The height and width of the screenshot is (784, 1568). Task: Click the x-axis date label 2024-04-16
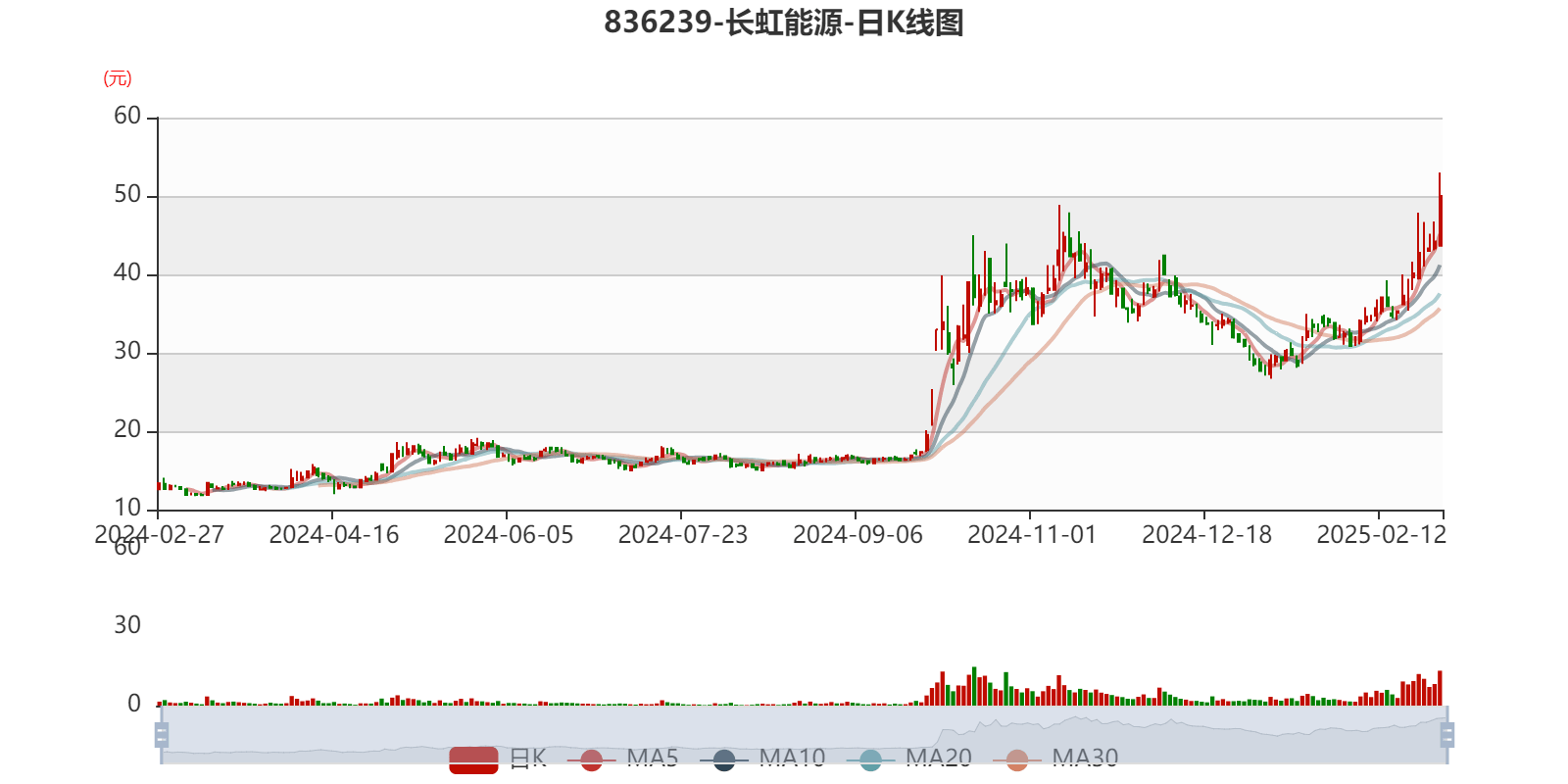click(333, 535)
